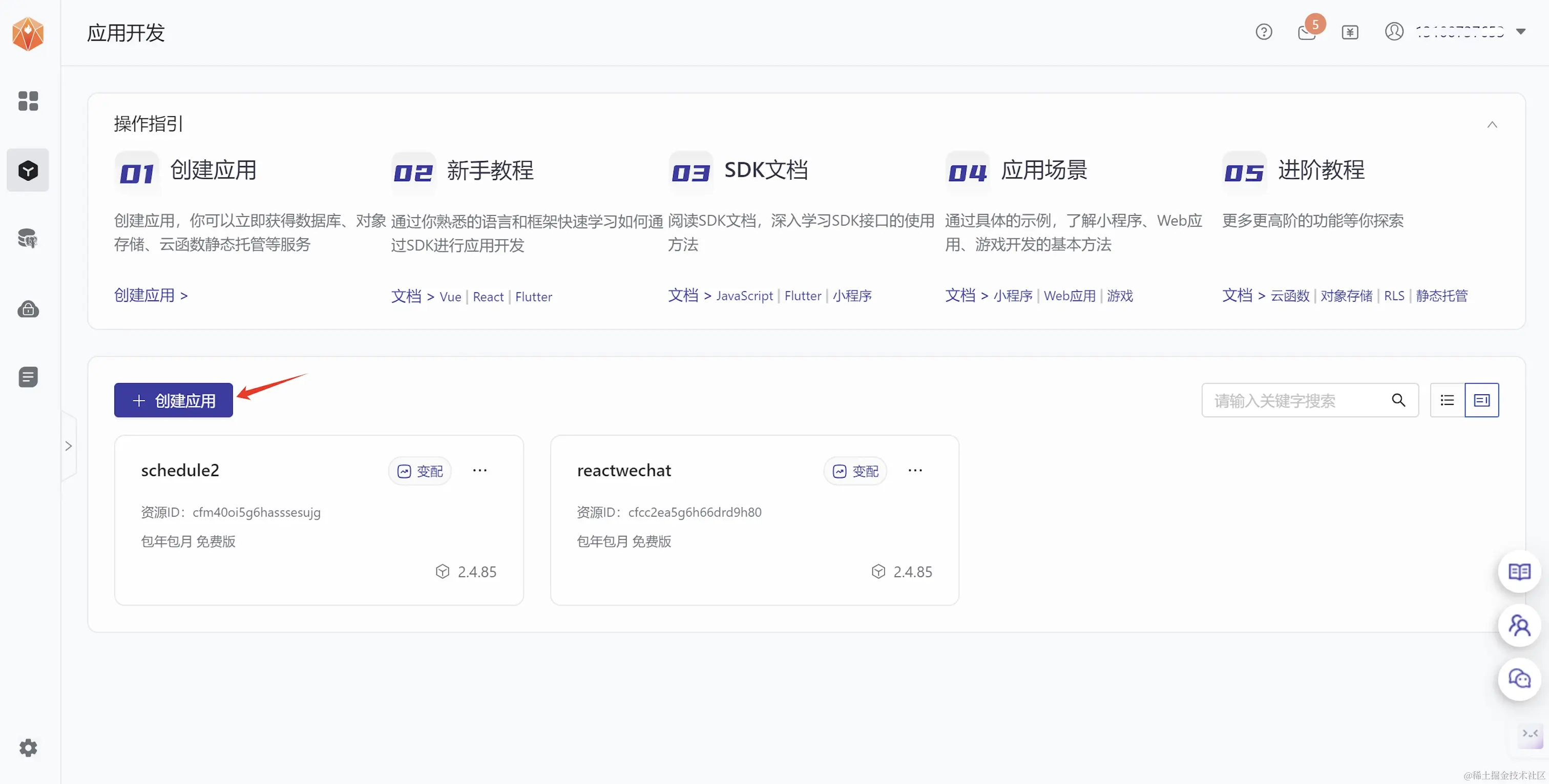Switch to card view layout
Screen dimensions: 1549x784
tap(1482, 400)
